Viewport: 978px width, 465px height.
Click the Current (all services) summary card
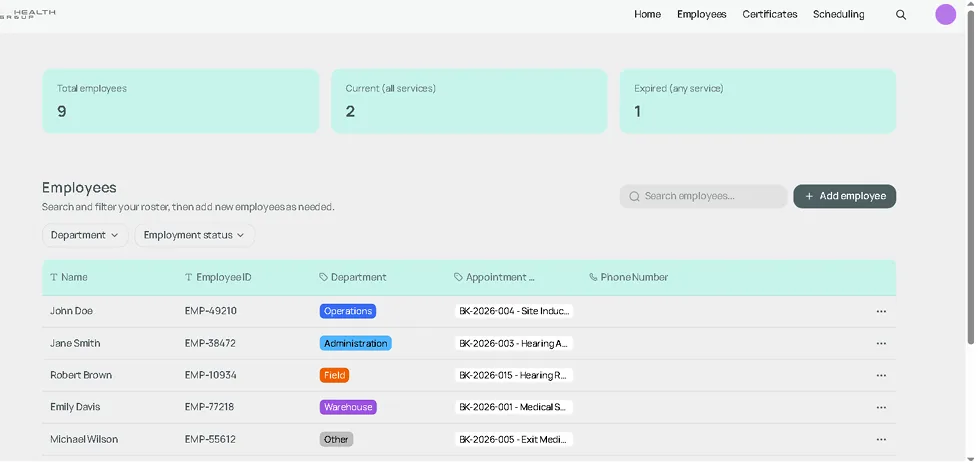[469, 101]
